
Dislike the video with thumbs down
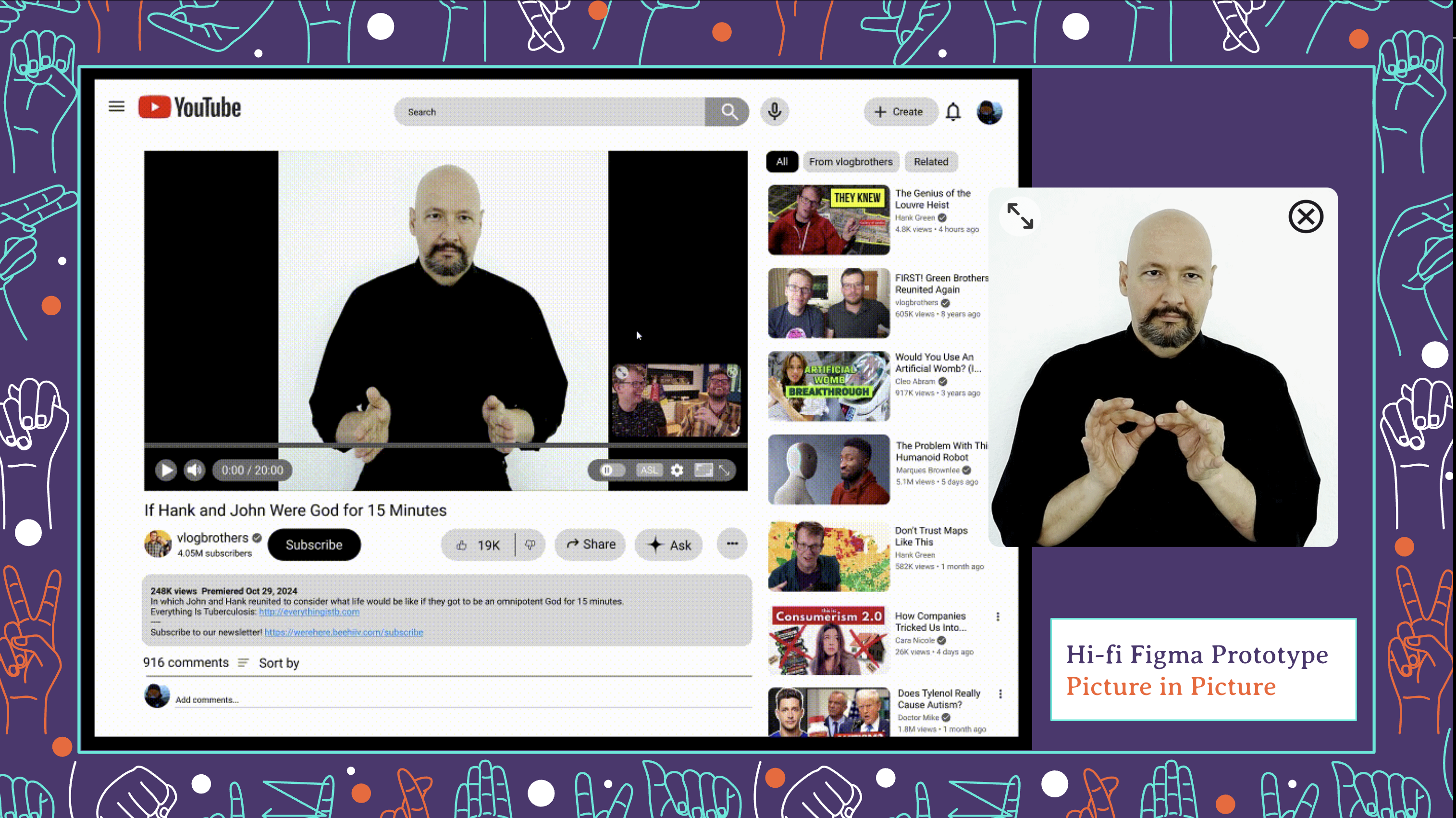click(x=530, y=545)
